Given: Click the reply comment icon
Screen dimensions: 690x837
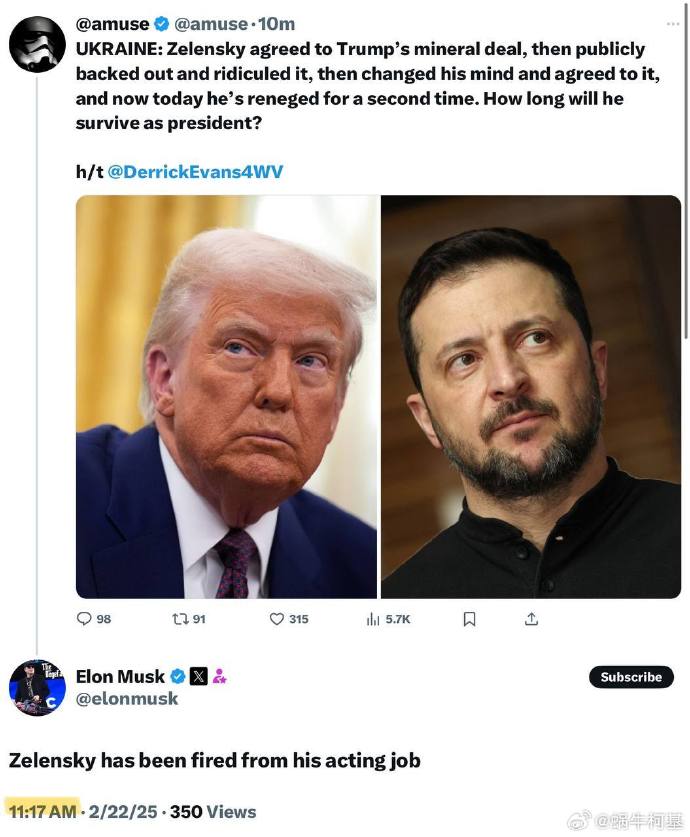Looking at the screenshot, I should click(85, 619).
